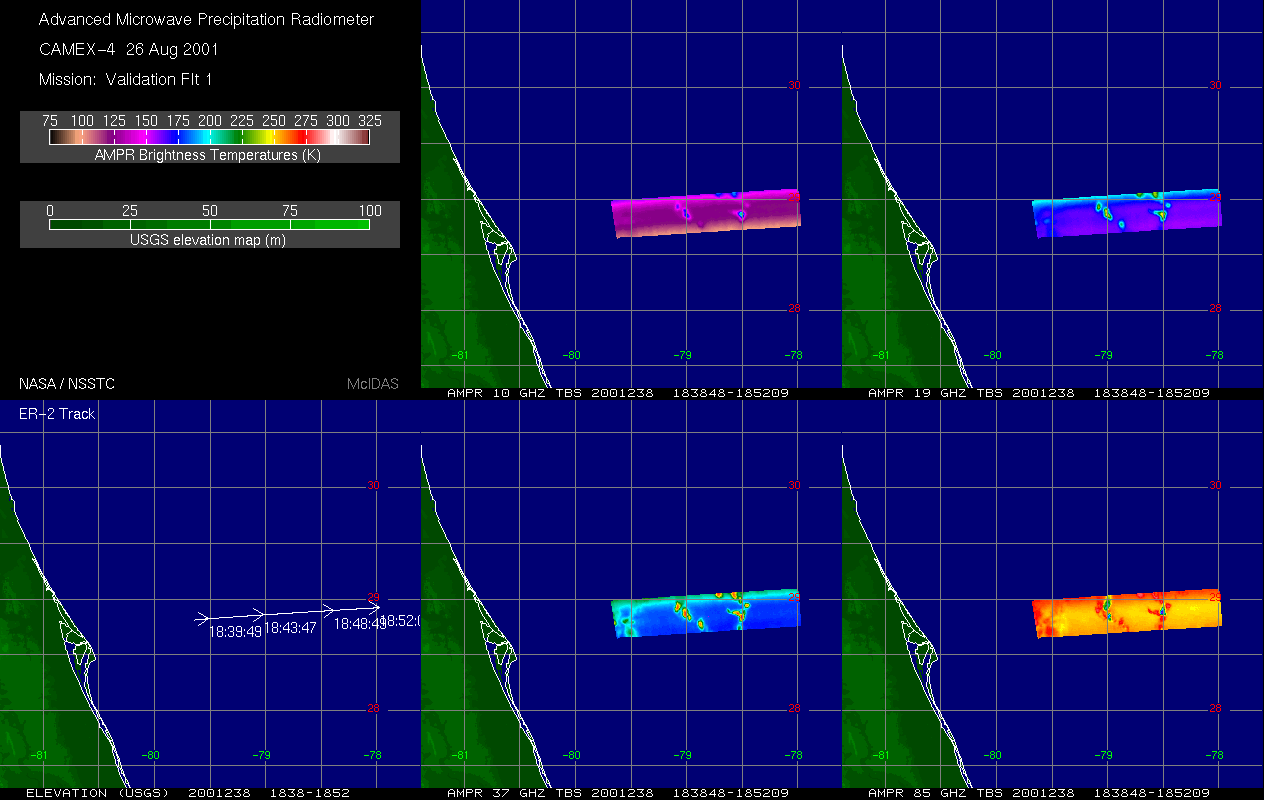
Task: Click the USGS elevation map color scale
Action: 210,225
